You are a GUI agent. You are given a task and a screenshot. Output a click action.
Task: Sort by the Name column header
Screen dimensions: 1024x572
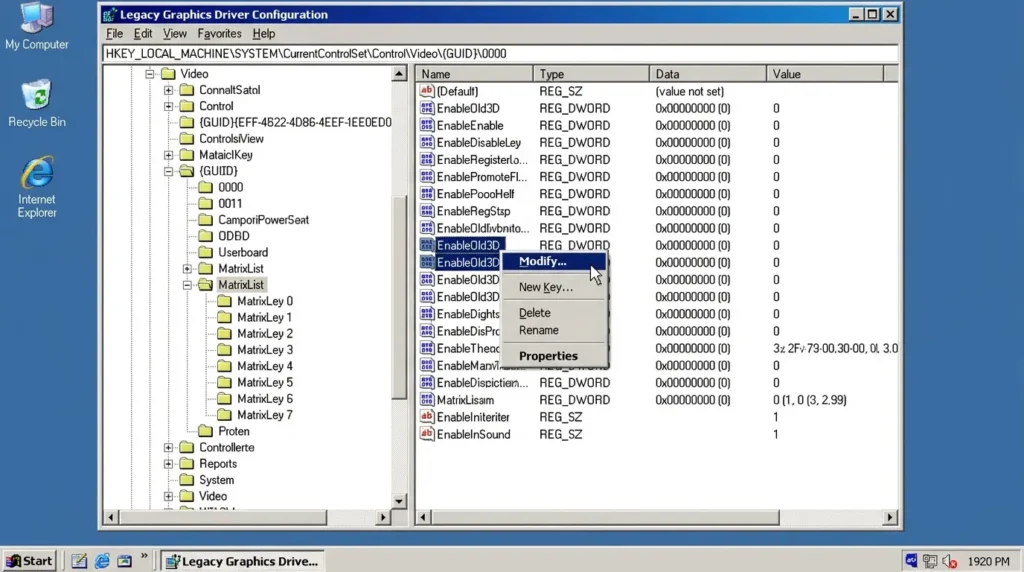click(475, 74)
